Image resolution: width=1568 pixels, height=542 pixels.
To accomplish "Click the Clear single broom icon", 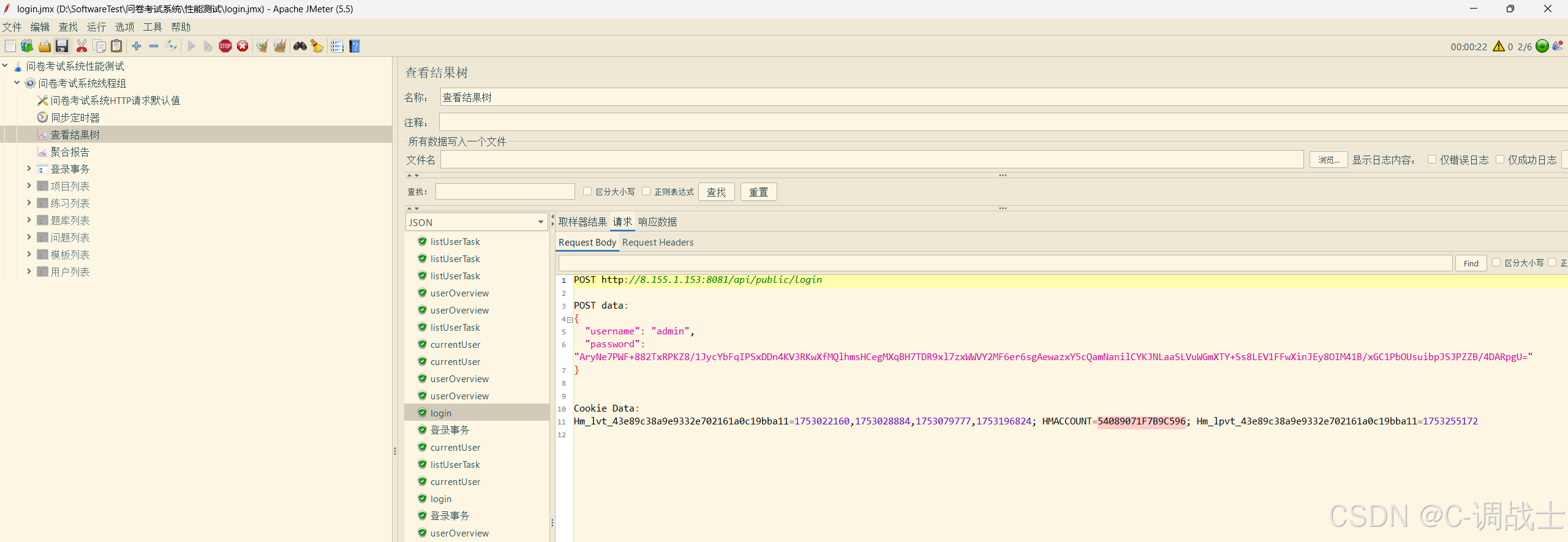I will click(262, 47).
